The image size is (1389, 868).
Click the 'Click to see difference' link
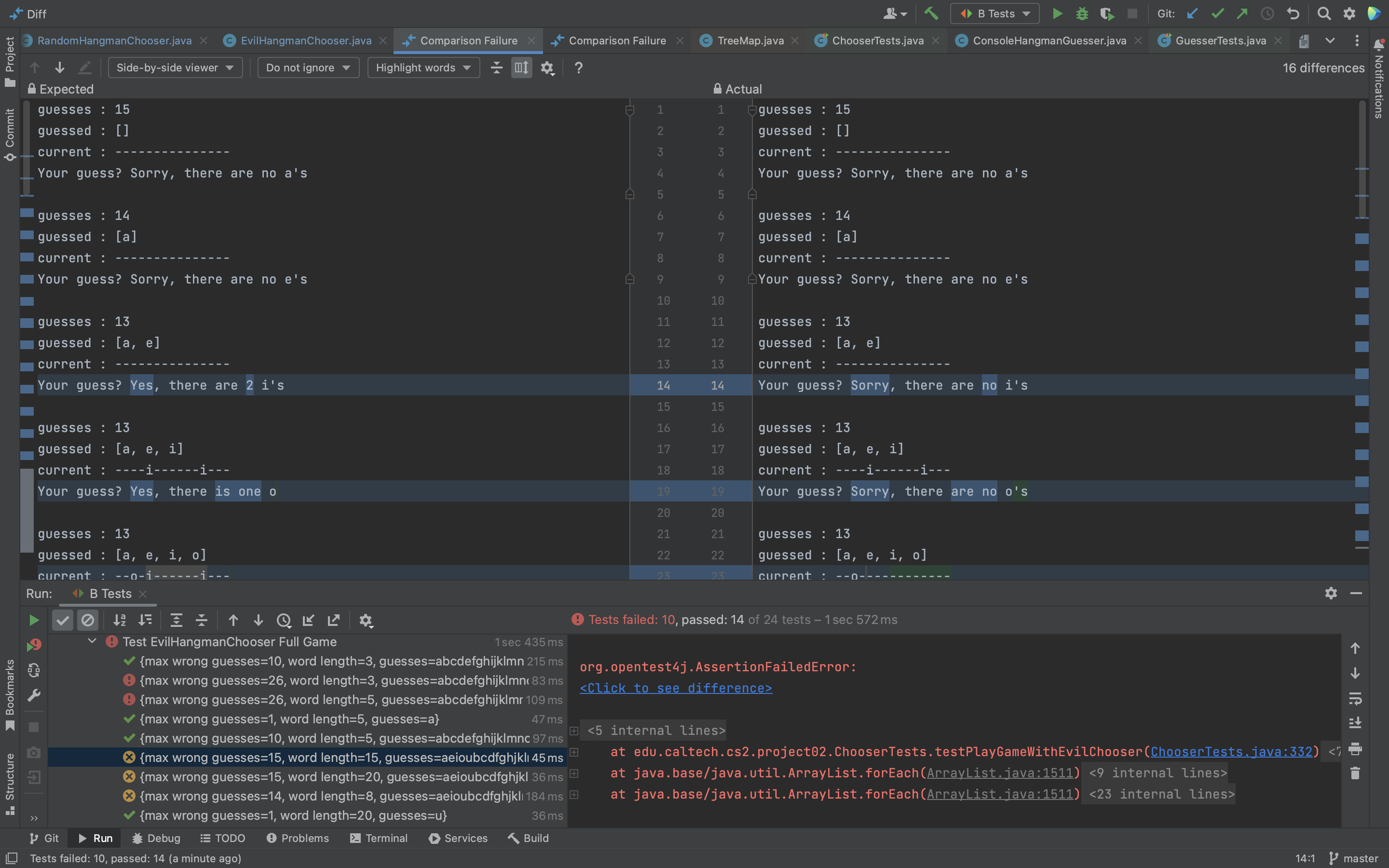point(676,688)
